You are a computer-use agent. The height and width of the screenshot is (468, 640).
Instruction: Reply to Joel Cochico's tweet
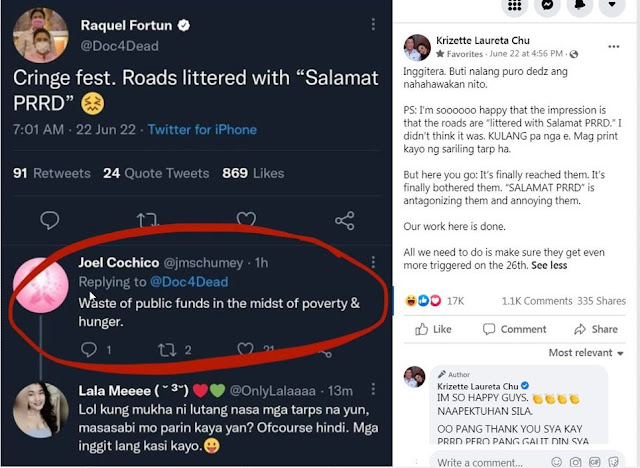click(89, 350)
